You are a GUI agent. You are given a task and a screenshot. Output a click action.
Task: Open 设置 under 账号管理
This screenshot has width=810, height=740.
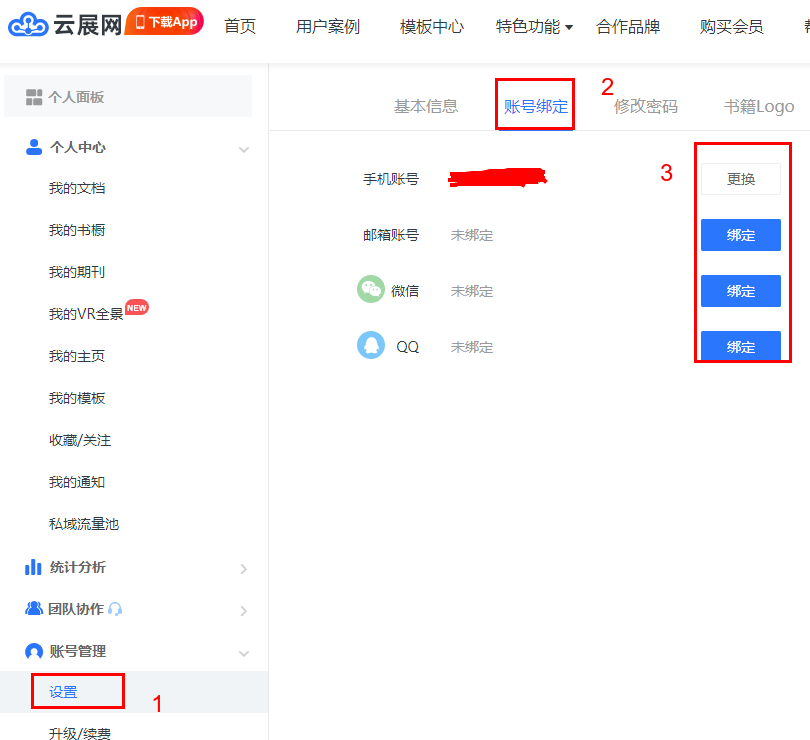63,692
